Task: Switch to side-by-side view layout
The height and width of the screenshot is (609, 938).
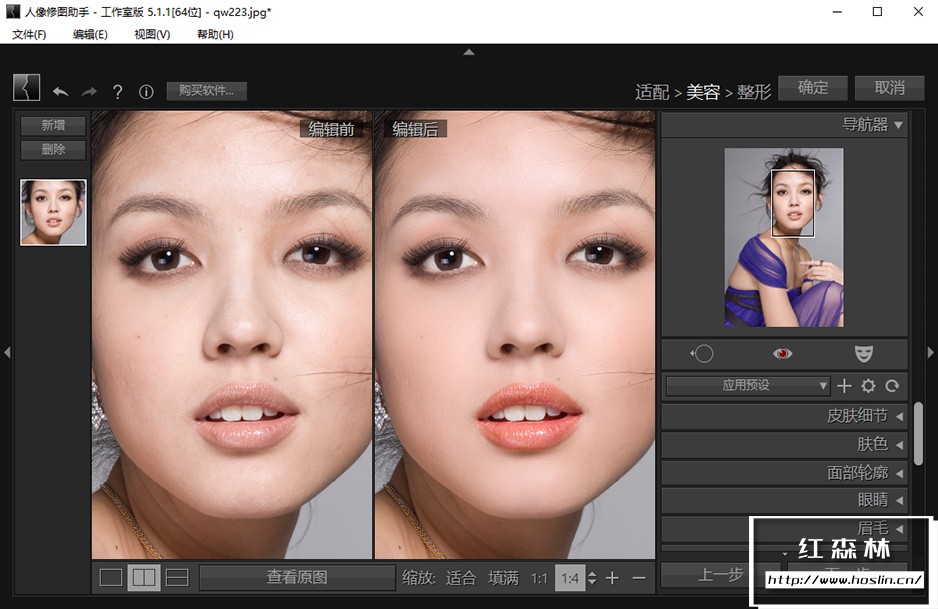Action: tap(144, 577)
